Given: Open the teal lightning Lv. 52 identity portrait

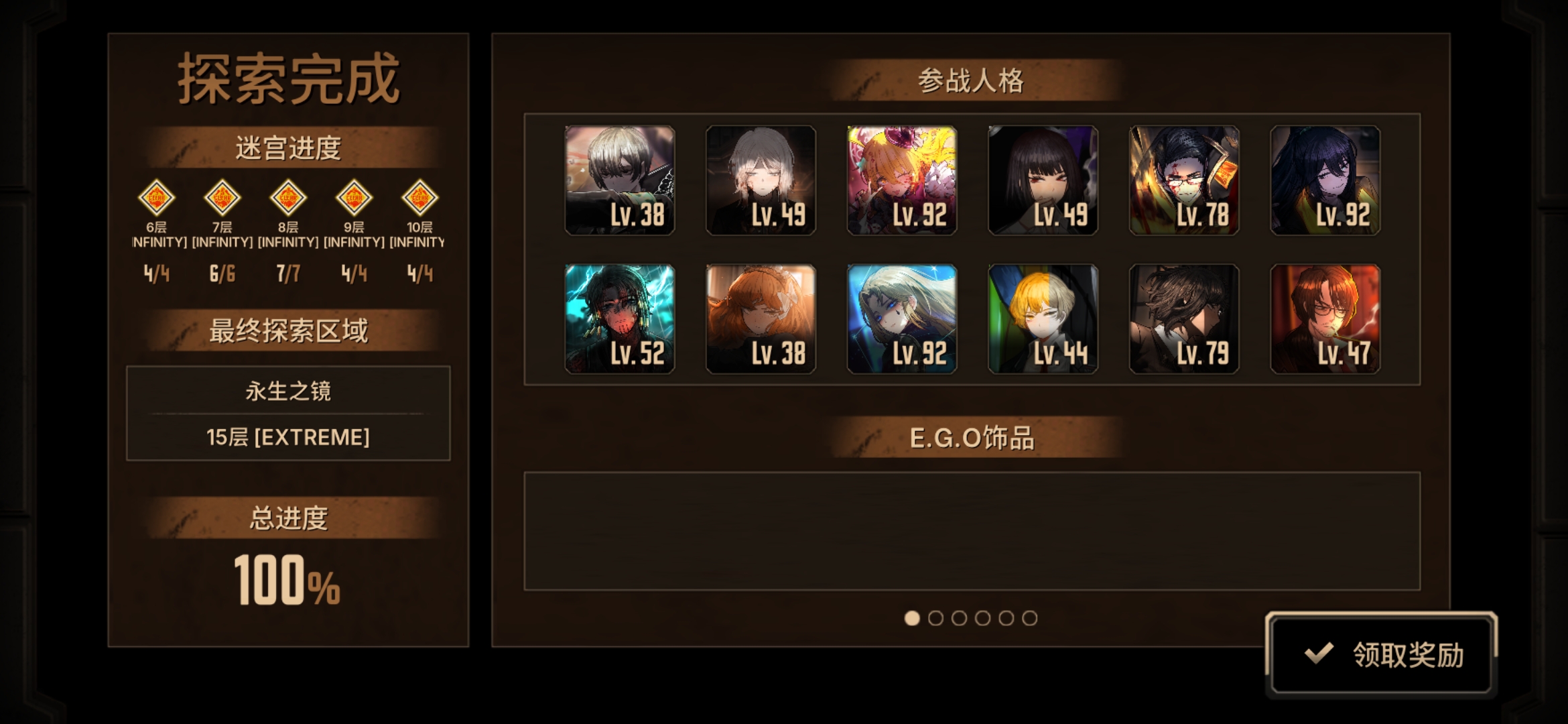Looking at the screenshot, I should (x=620, y=318).
